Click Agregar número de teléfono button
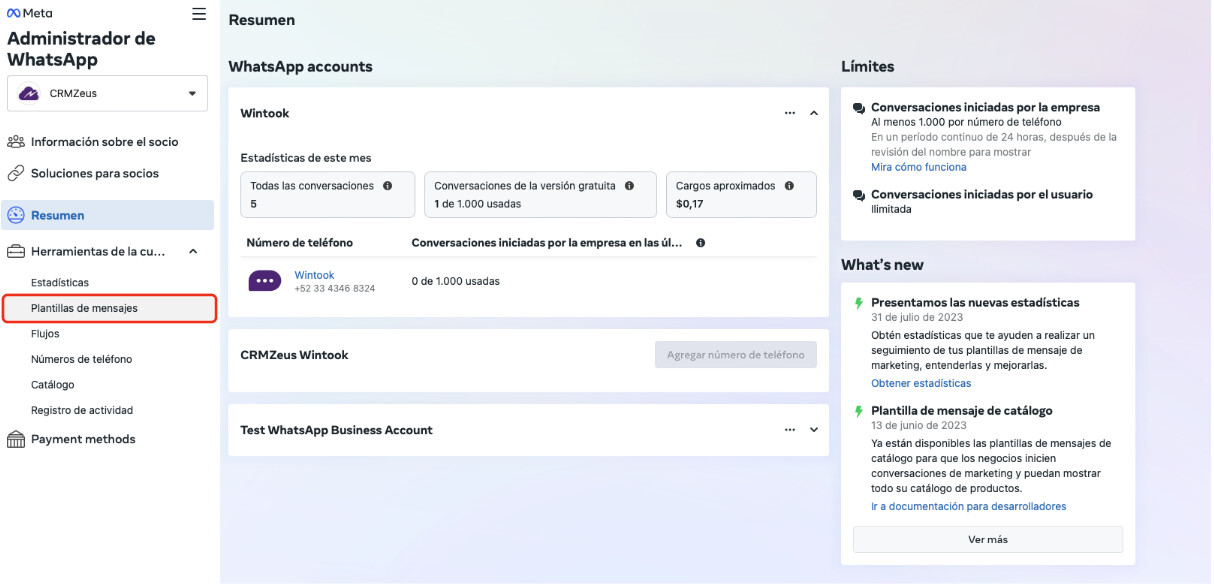The height and width of the screenshot is (585, 1214). [x=735, y=355]
